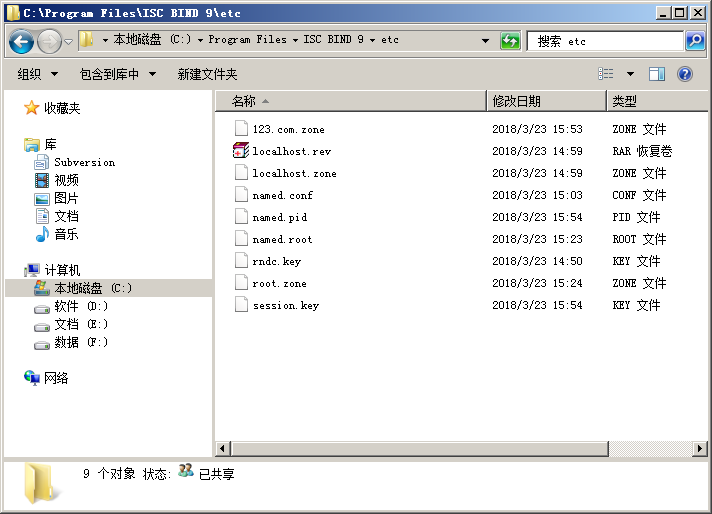Select drive 文档 (E:)

pos(81,324)
